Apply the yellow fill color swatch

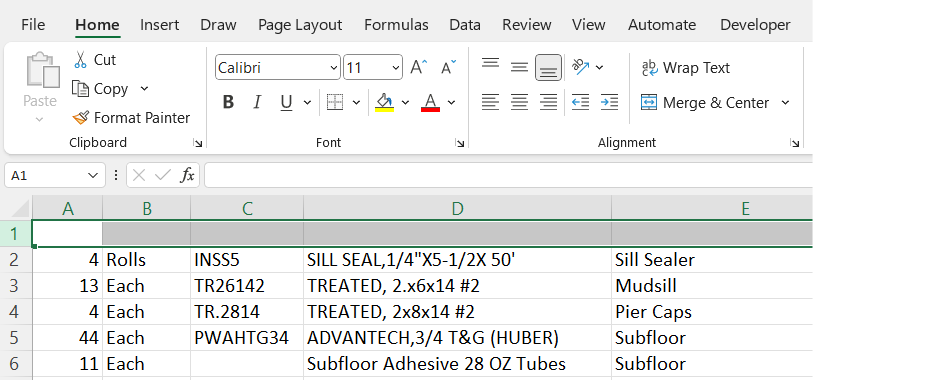coord(384,103)
